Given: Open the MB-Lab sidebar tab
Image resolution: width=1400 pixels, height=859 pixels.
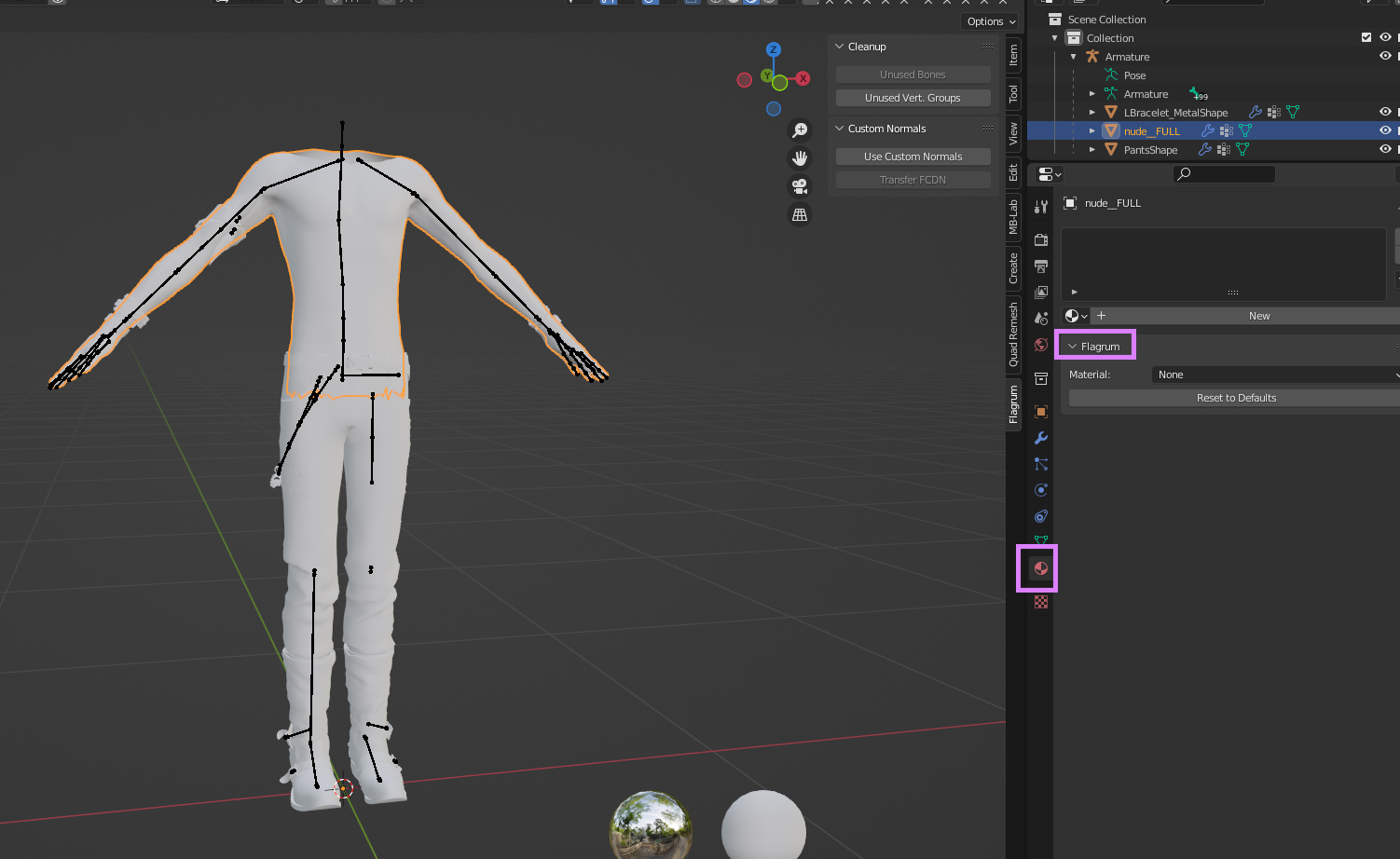Looking at the screenshot, I should [1013, 217].
